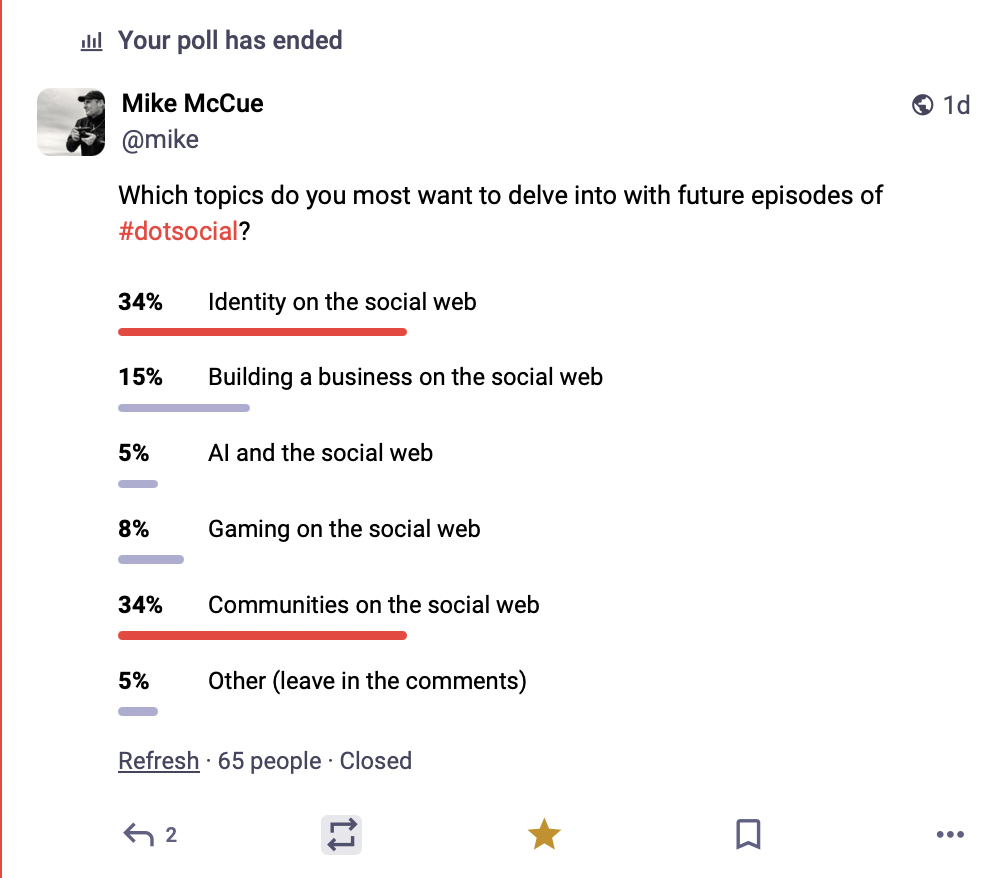1006x878 pixels.
Task: Click the 'Identity on the social web' option
Action: (342, 302)
